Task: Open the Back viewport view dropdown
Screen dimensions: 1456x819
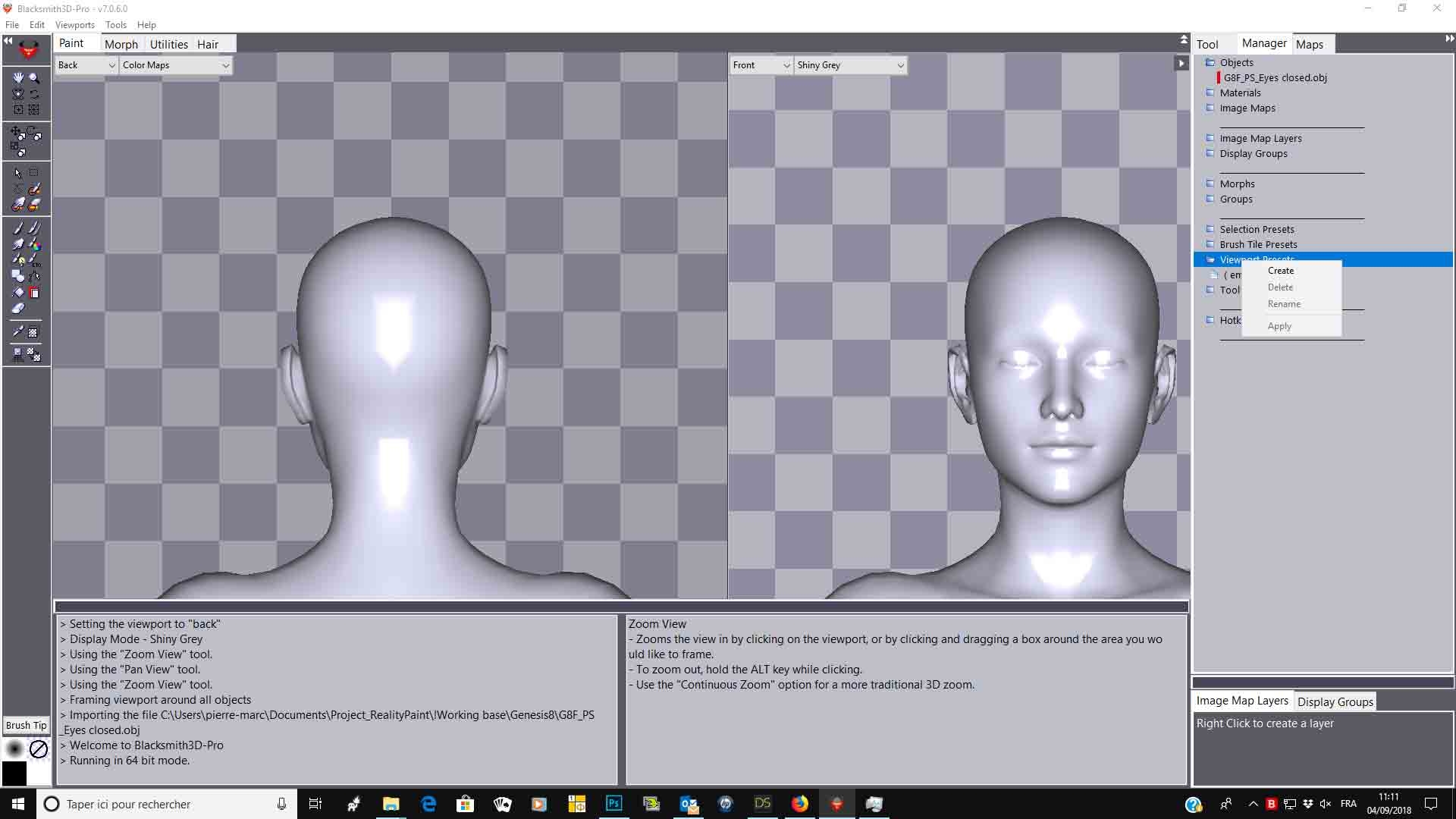Action: (x=86, y=65)
